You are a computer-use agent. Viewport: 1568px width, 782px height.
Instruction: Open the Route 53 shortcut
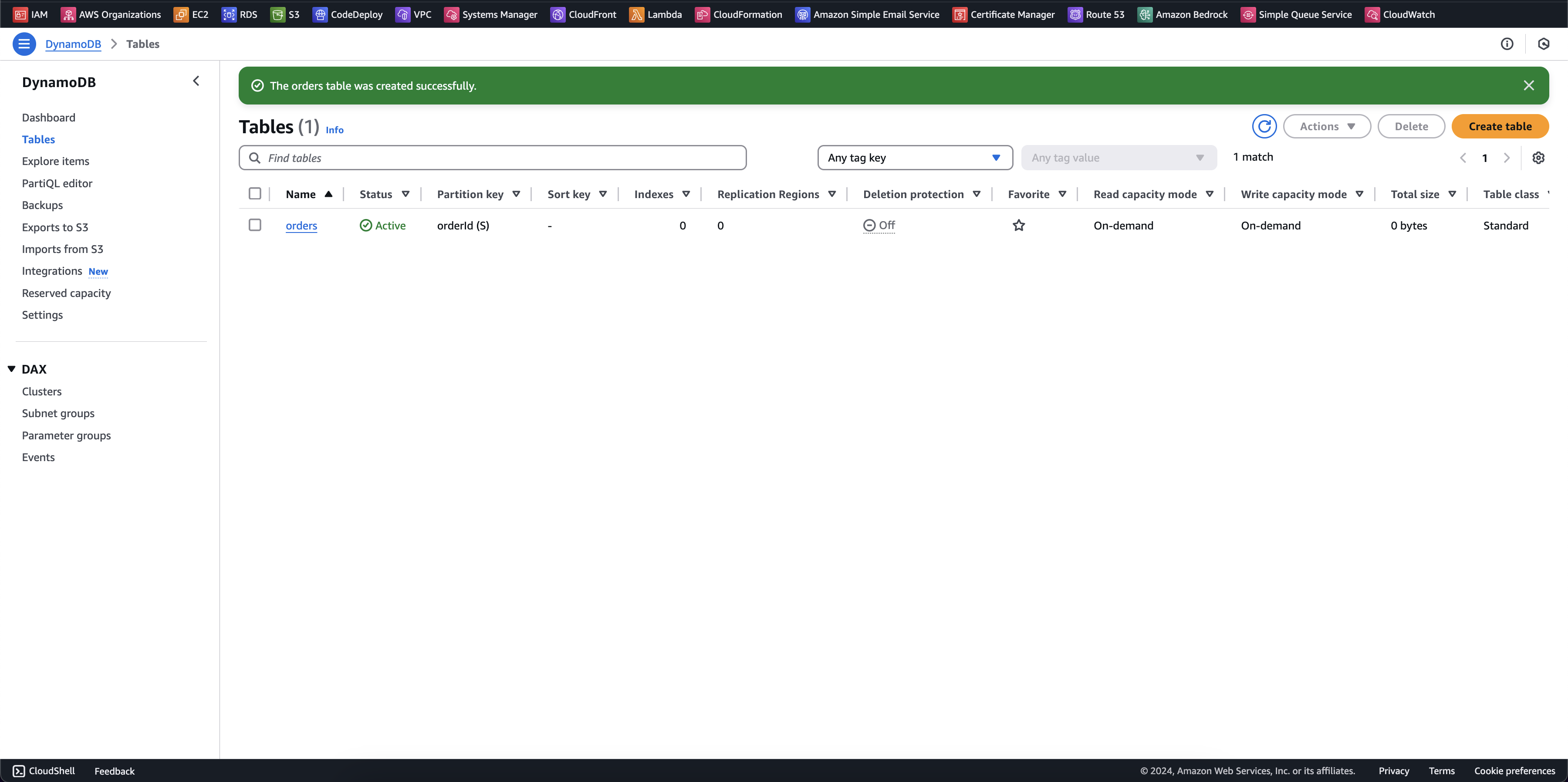click(1096, 15)
